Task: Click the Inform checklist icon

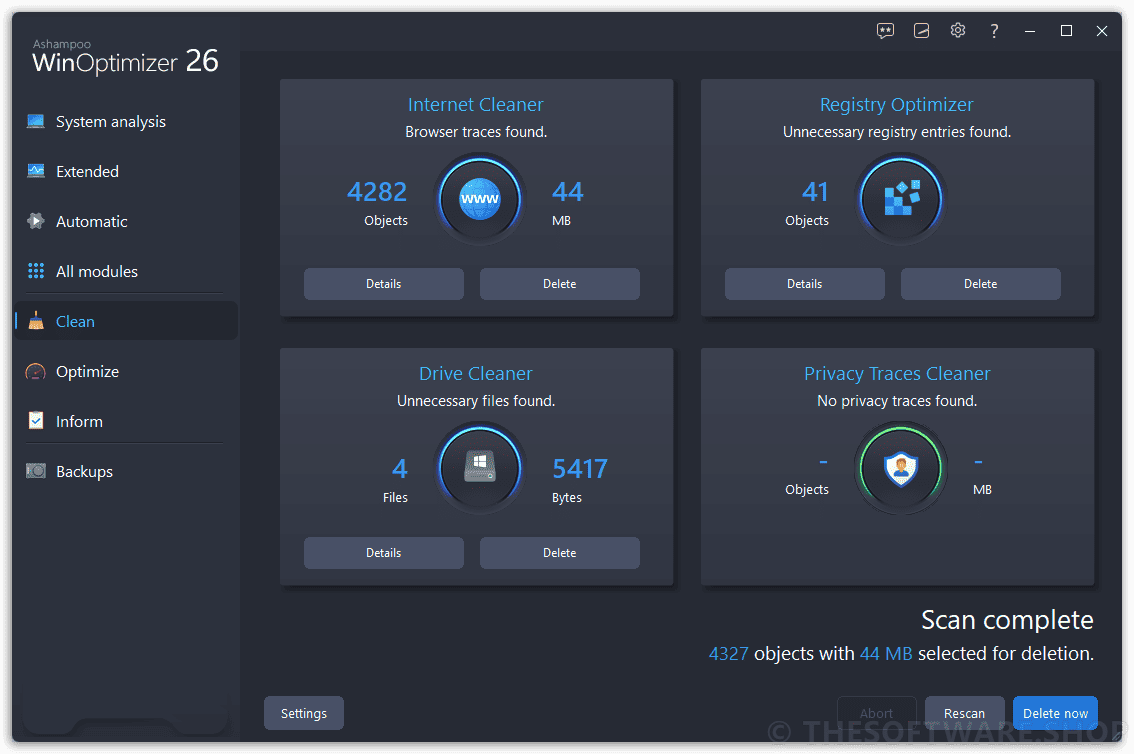Action: 35,421
